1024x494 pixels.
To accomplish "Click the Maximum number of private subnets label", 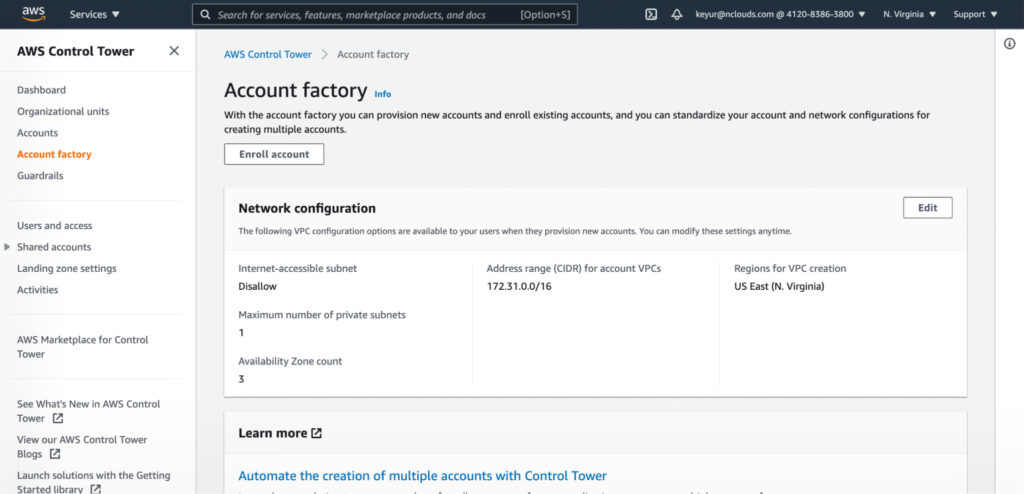I will tap(322, 315).
